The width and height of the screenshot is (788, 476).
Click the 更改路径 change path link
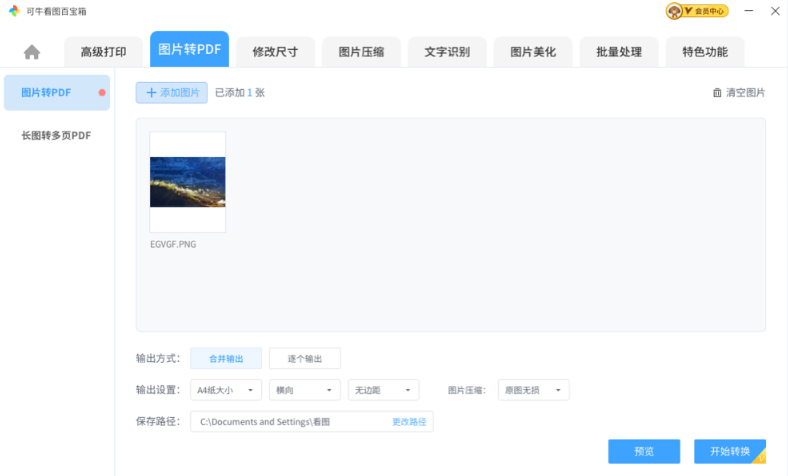click(x=409, y=422)
